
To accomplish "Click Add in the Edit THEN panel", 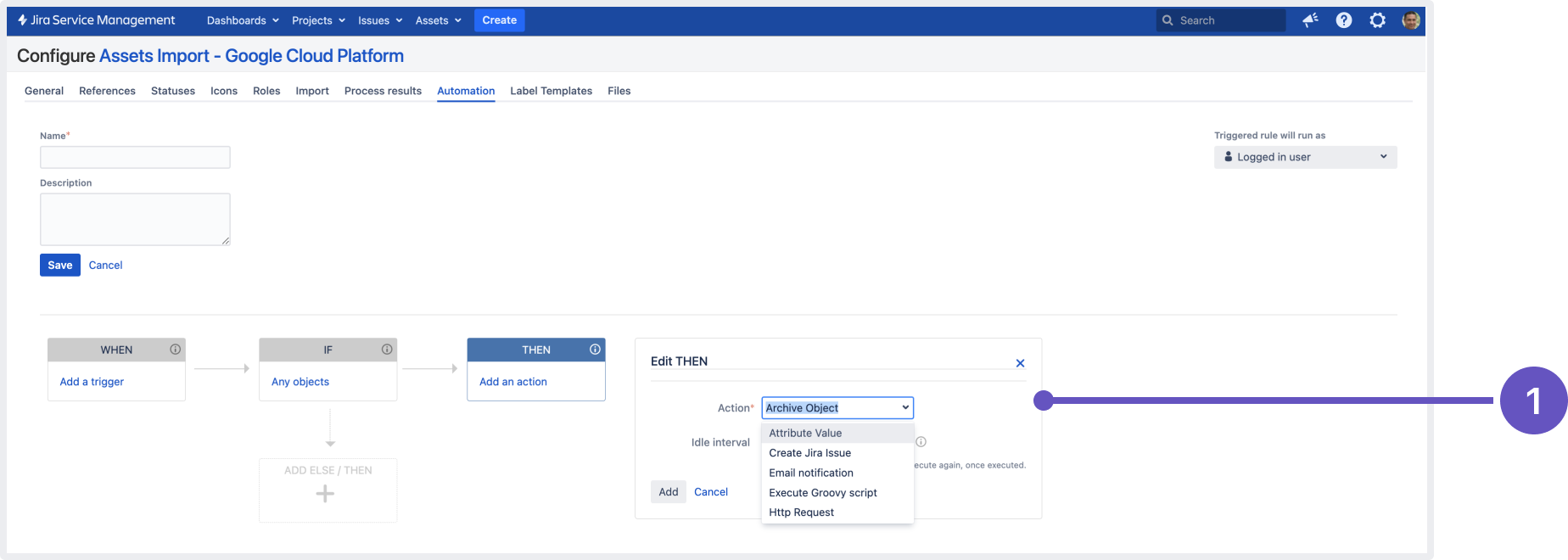I will tap(669, 492).
